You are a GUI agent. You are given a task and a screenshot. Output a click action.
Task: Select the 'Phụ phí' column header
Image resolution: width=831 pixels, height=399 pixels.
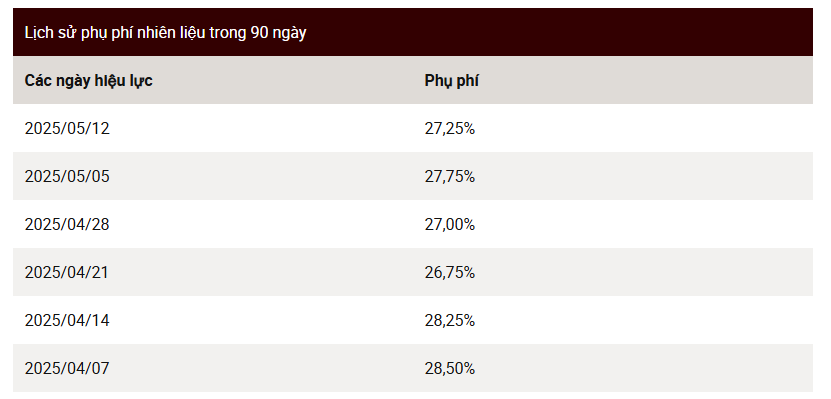[452, 81]
